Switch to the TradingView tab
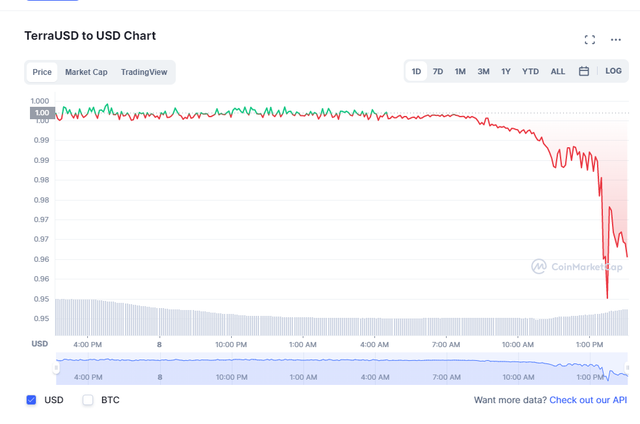This screenshot has height=424, width=640. 144,72
